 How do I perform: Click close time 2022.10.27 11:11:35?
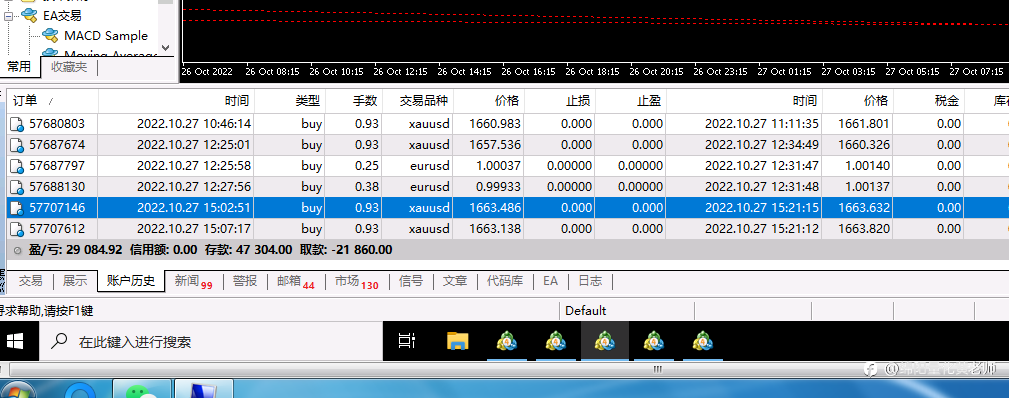762,124
